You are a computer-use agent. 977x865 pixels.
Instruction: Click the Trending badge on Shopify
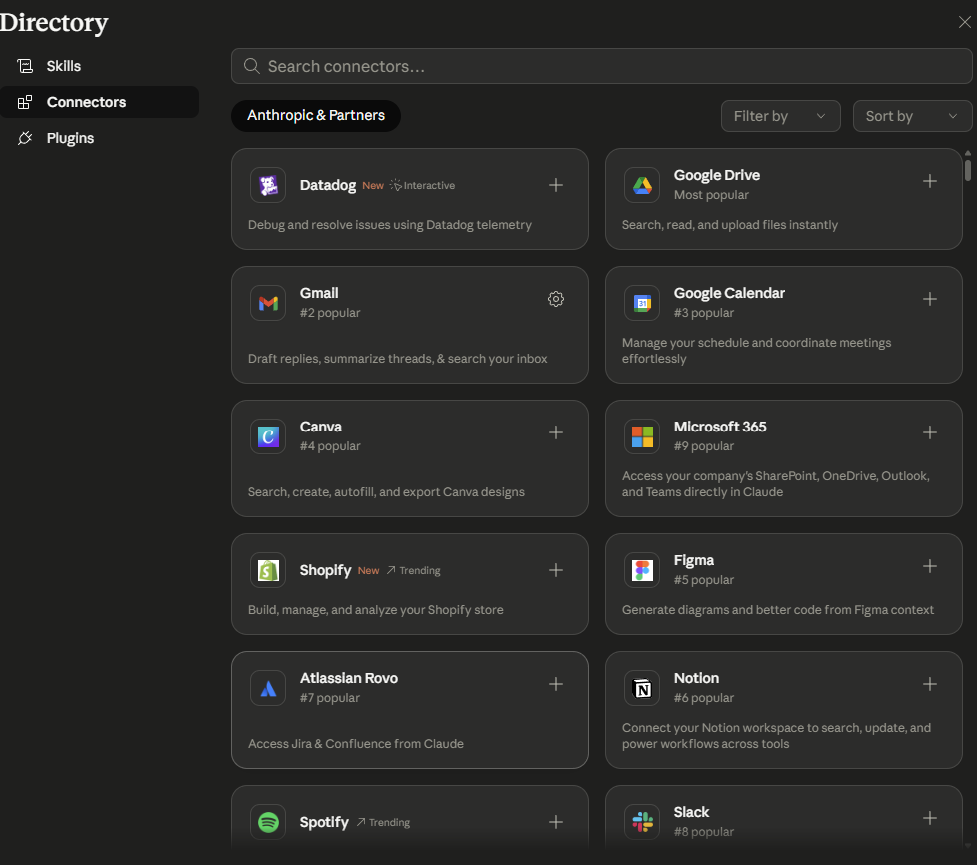tap(413, 570)
